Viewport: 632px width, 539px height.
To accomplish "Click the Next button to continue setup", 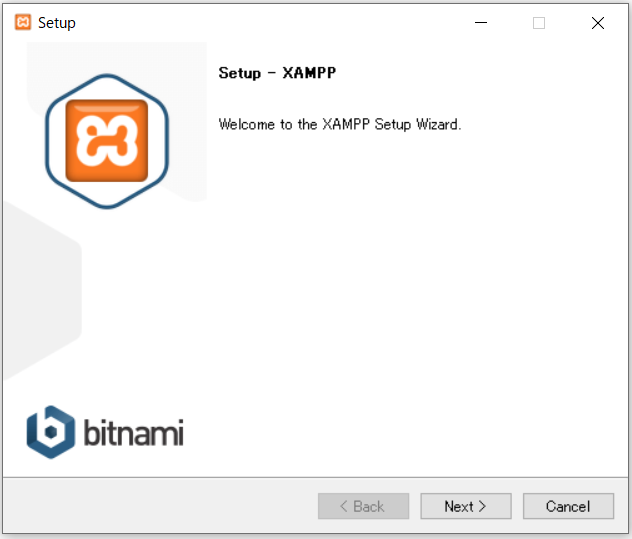I will point(466,506).
